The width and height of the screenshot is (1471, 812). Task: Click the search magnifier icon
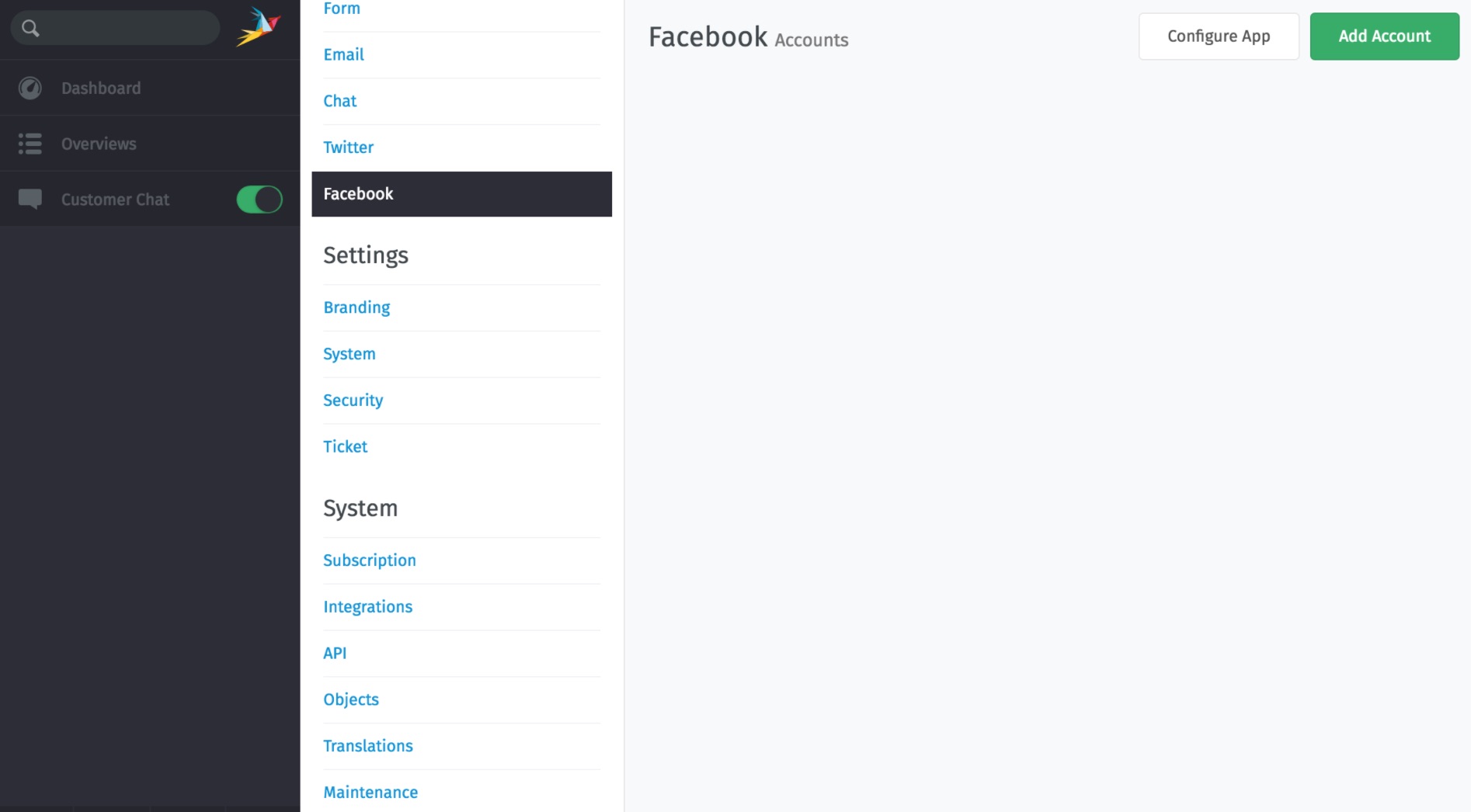(30, 29)
